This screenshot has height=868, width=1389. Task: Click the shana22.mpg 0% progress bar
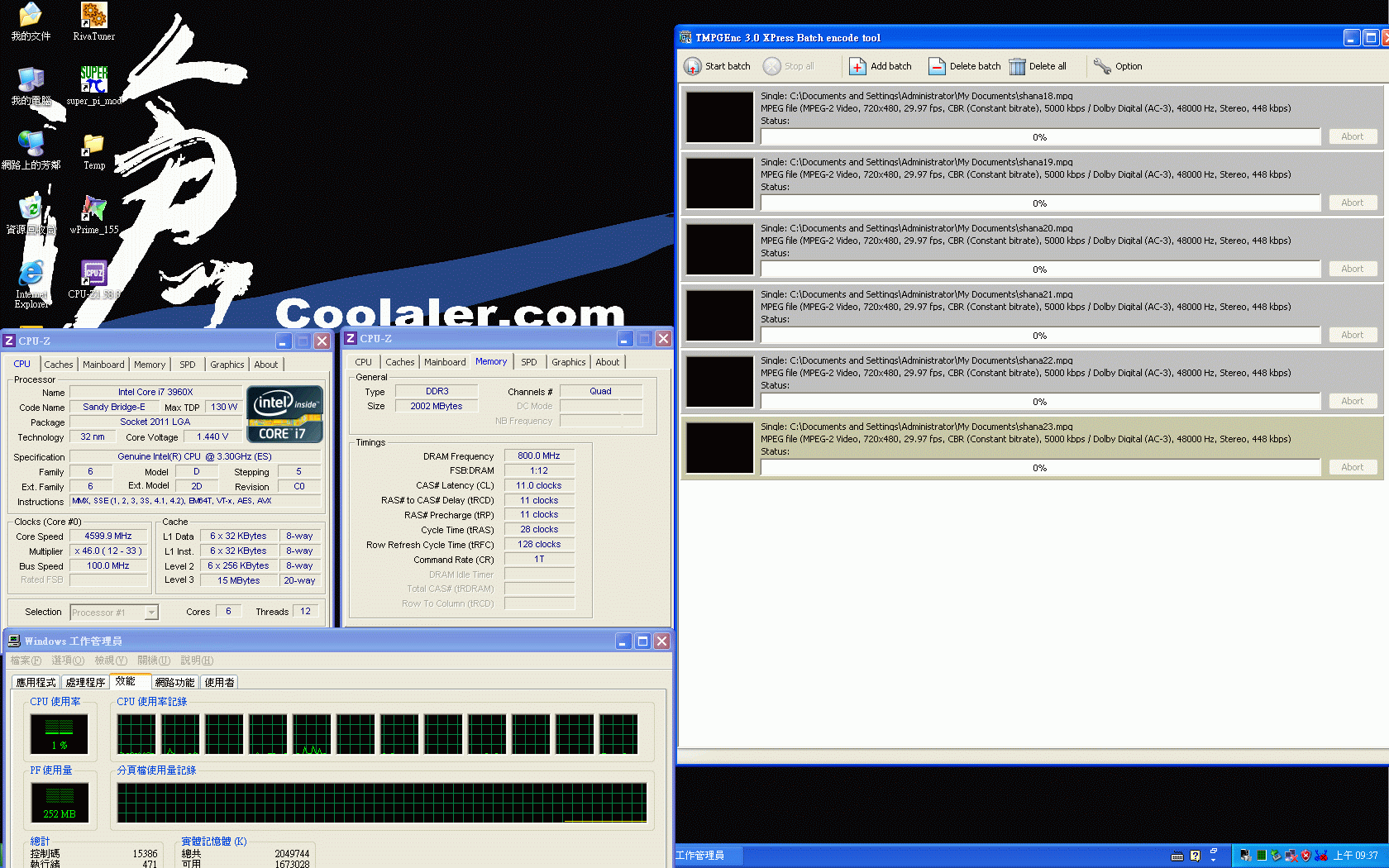[x=1040, y=402]
